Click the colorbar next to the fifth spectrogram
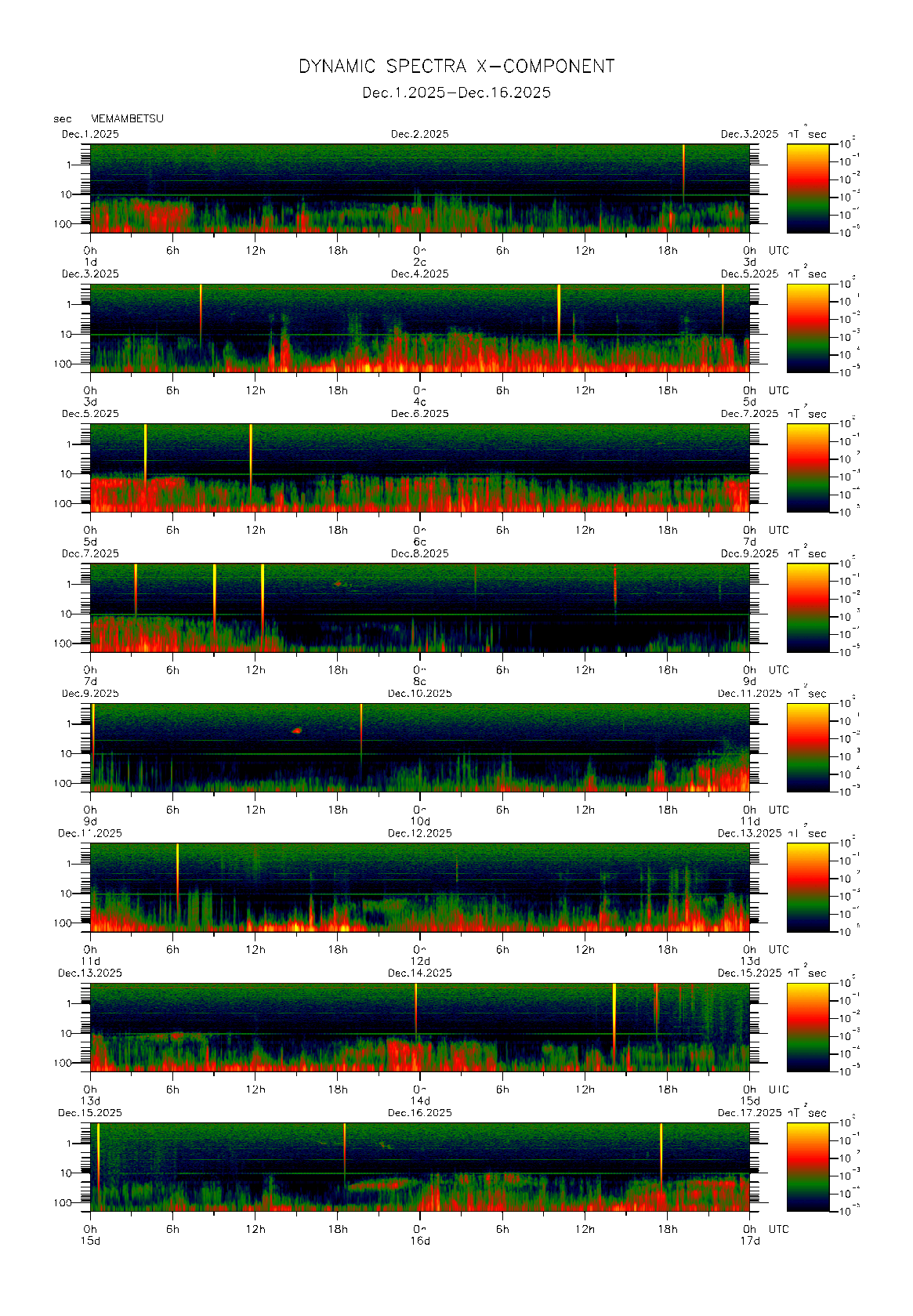The height and width of the screenshot is (1316, 913). pos(807,747)
